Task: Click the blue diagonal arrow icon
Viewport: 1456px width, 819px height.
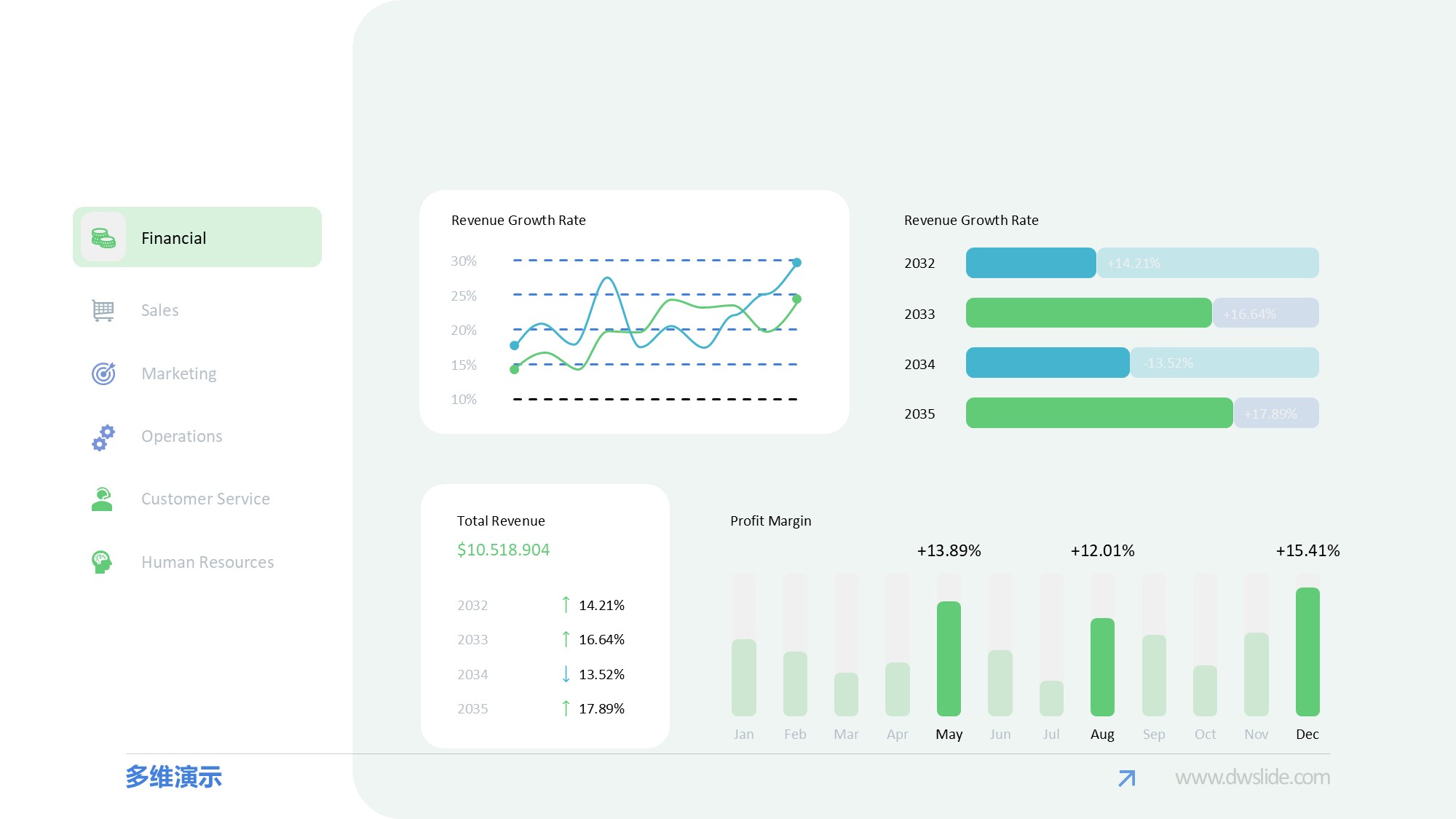Action: pos(1126,778)
